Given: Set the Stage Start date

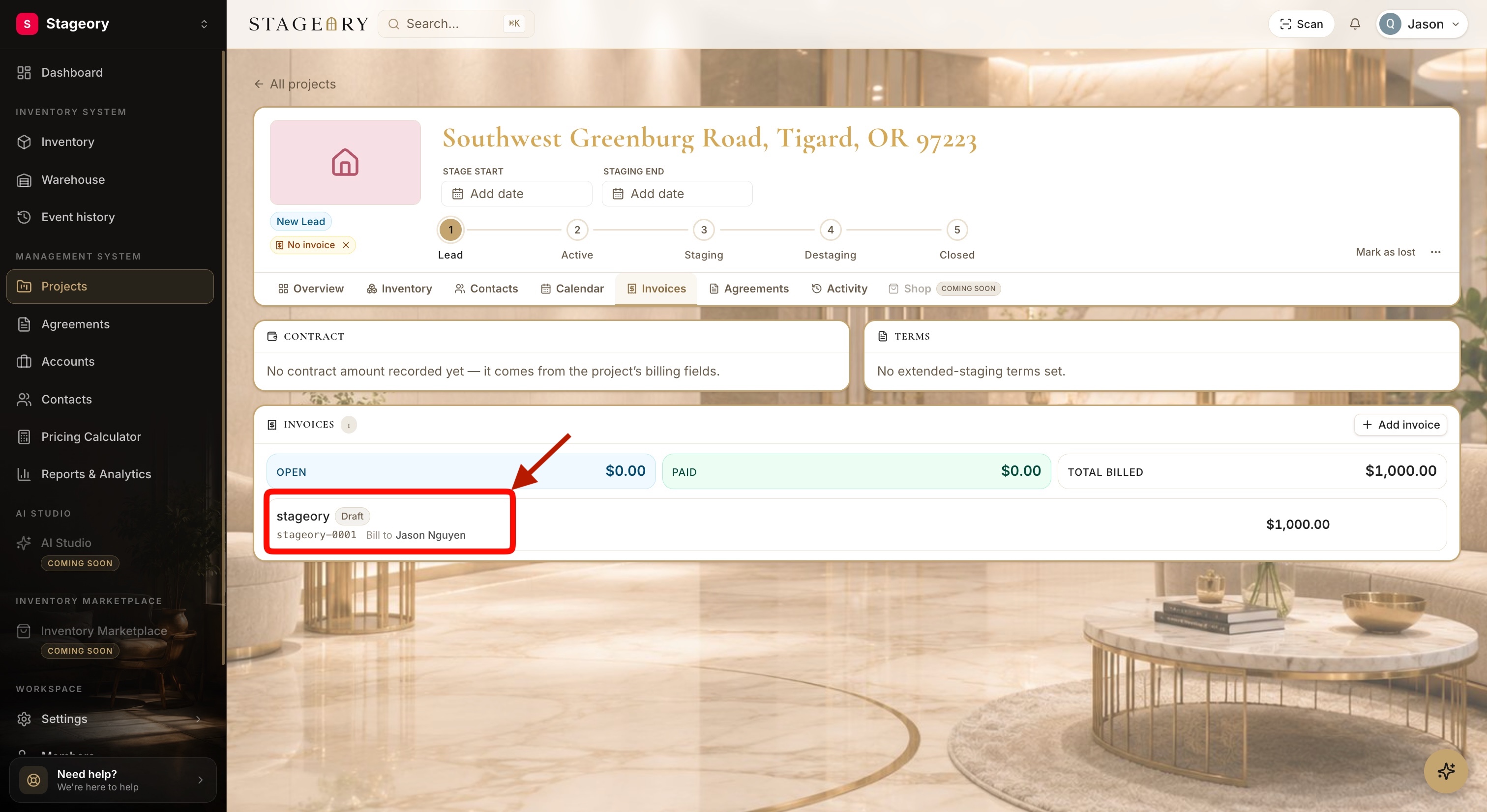Looking at the screenshot, I should point(517,194).
